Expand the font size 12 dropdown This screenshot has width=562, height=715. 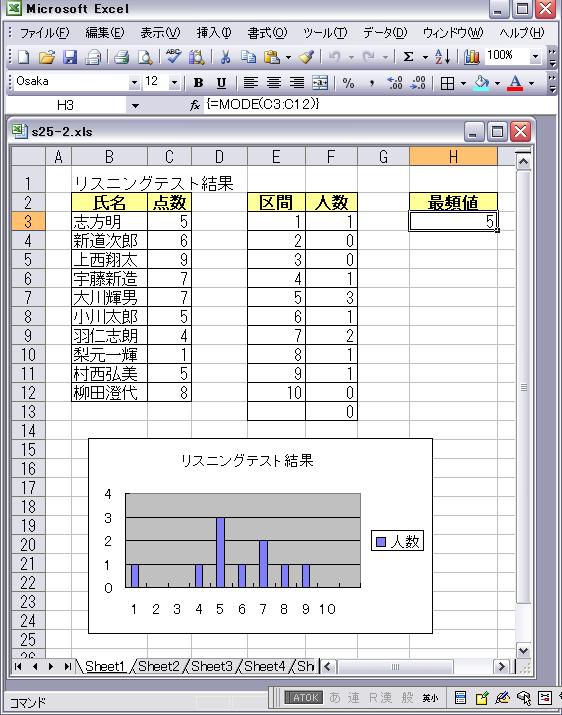174,83
